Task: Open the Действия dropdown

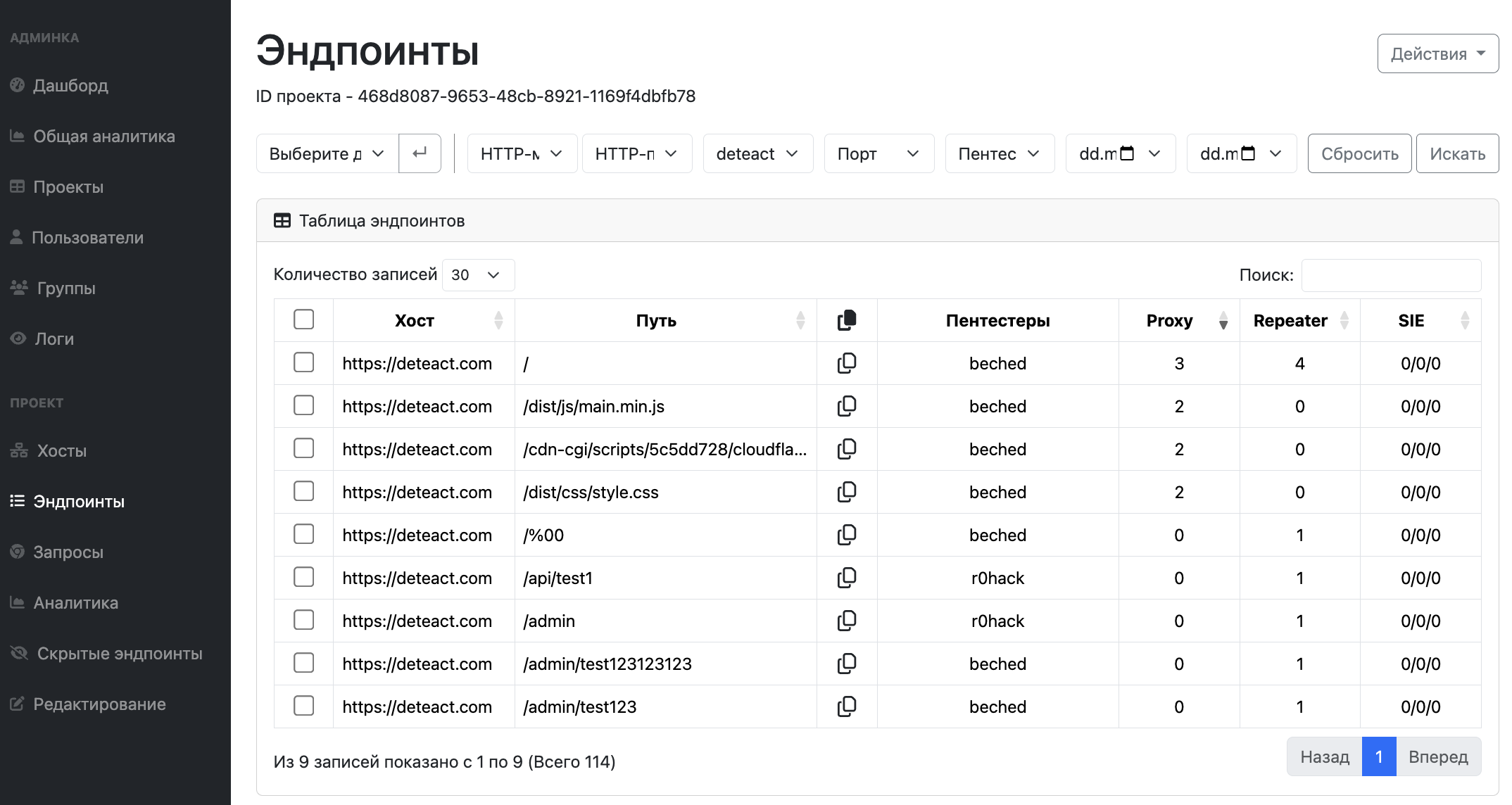Action: tap(1437, 53)
